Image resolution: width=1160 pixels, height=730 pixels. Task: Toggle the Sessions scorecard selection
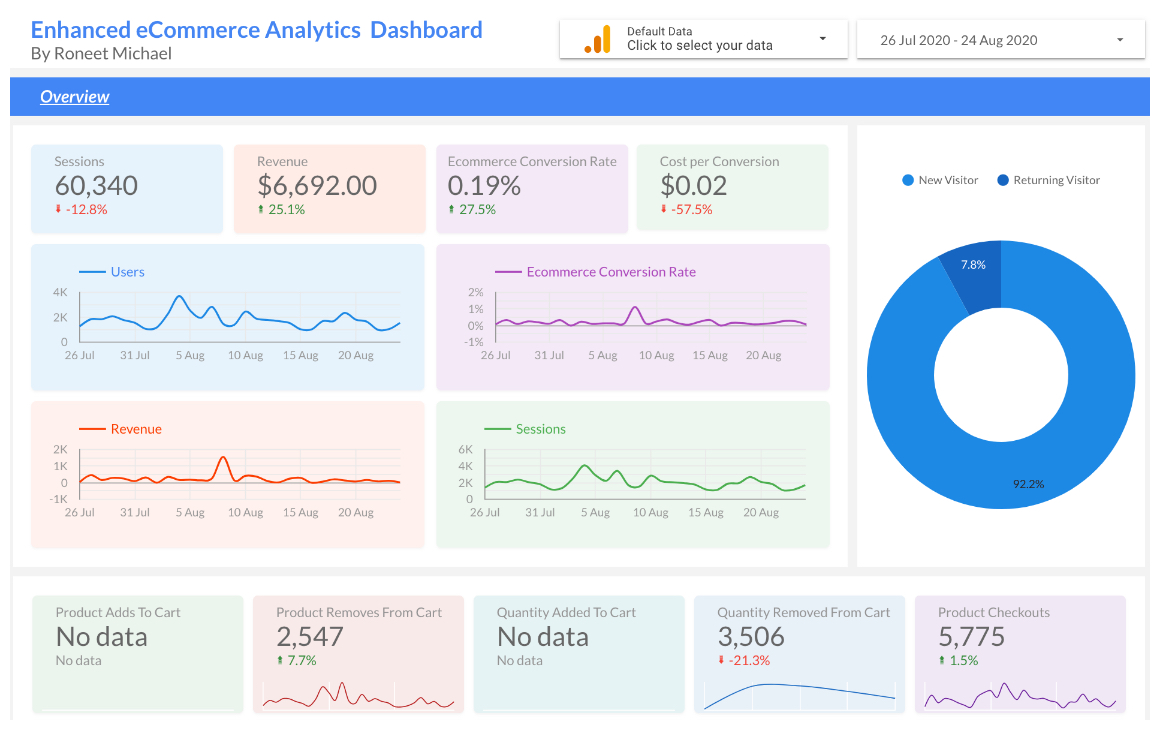[x=127, y=188]
